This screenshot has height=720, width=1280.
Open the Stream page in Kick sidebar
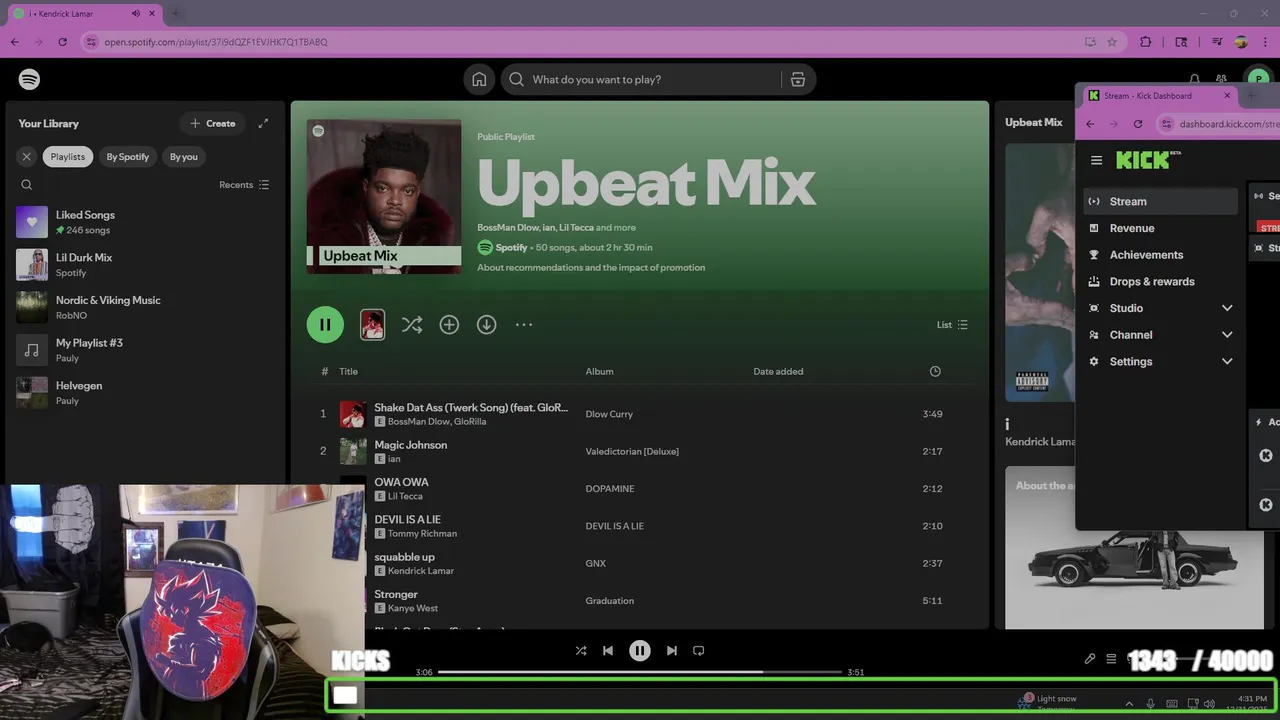tap(1160, 201)
